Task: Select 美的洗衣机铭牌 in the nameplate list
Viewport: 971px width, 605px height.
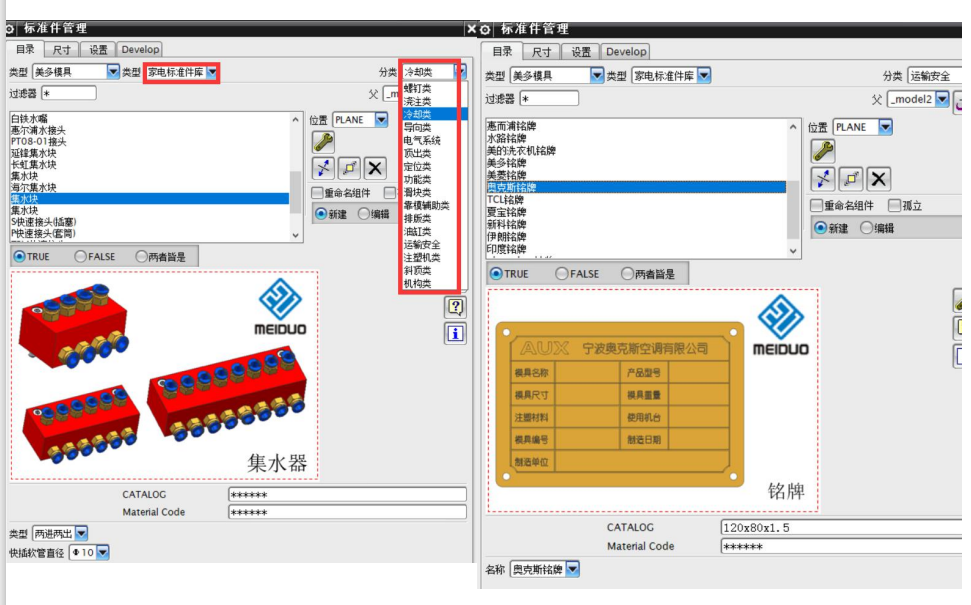Action: point(521,150)
